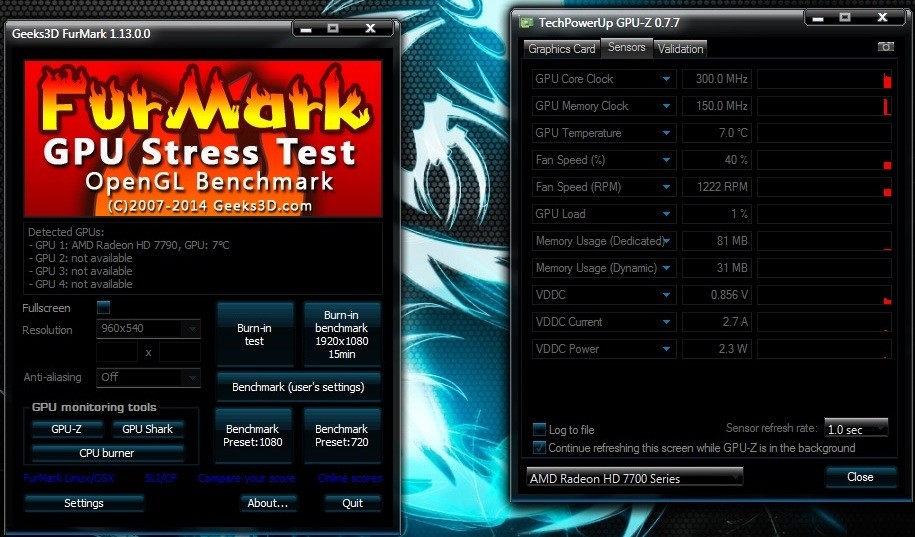Viewport: 915px width, 537px height.
Task: Run Burn-in benchmark 1920x1080 15min
Action: tap(341, 334)
